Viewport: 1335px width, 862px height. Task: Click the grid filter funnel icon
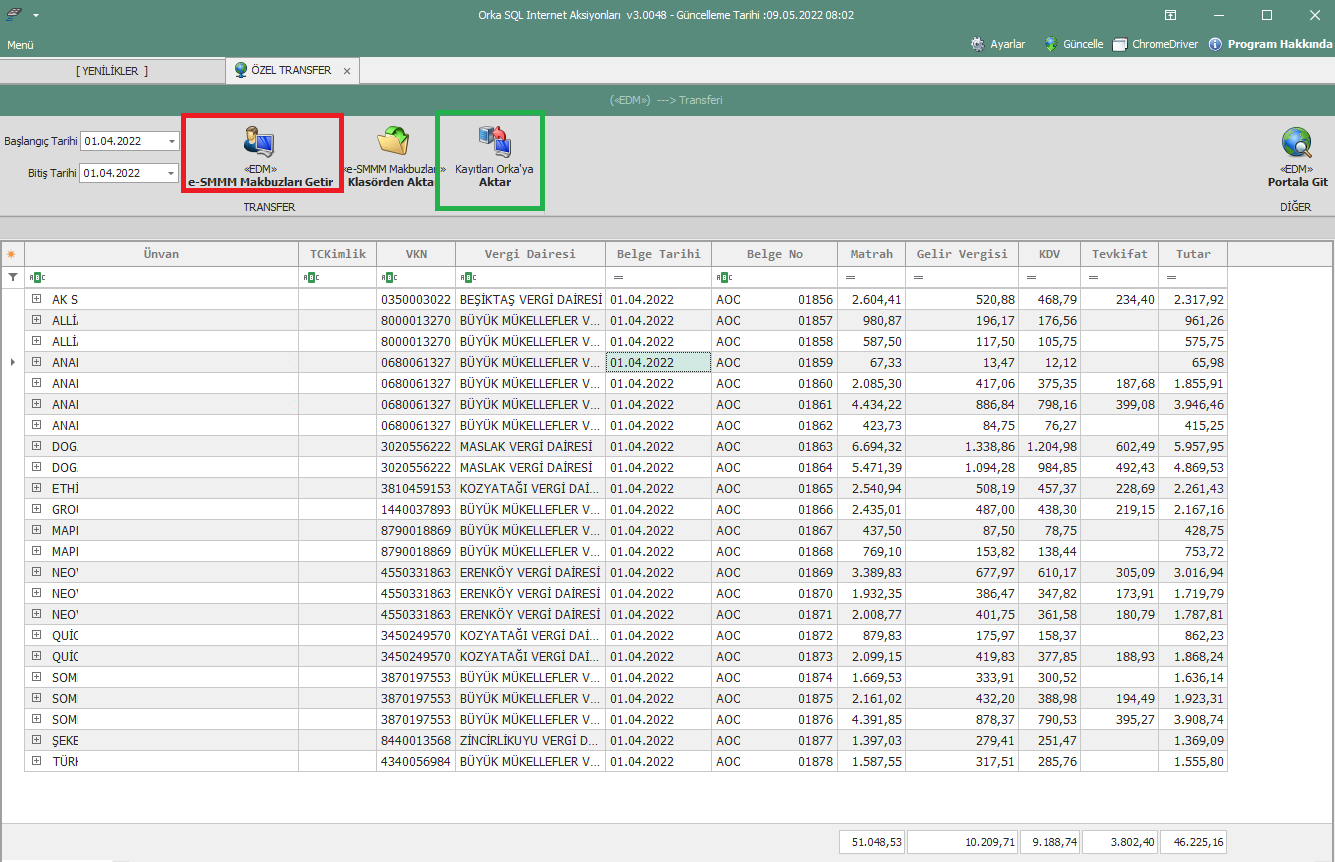(13, 277)
